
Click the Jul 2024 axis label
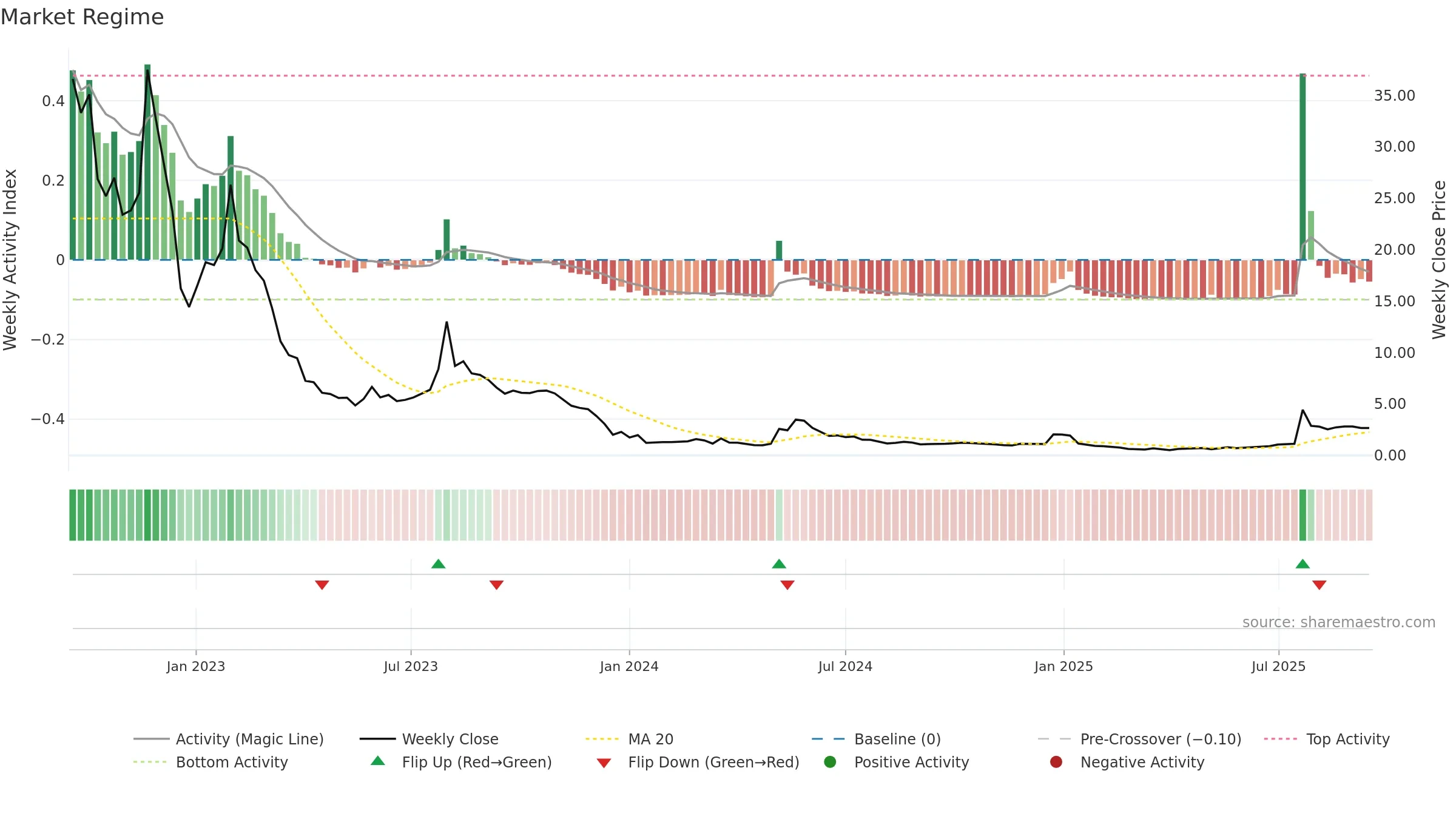coord(845,666)
